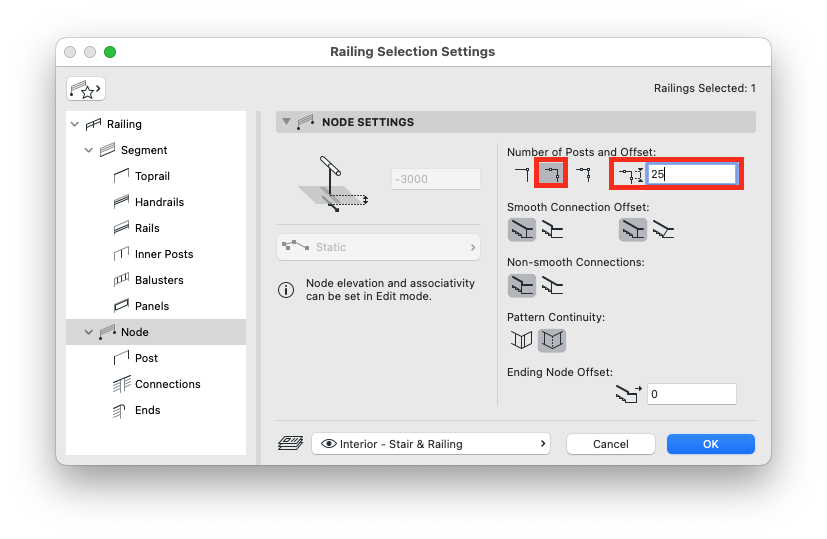Open Rails settings page
The image size is (827, 539).
click(x=147, y=228)
